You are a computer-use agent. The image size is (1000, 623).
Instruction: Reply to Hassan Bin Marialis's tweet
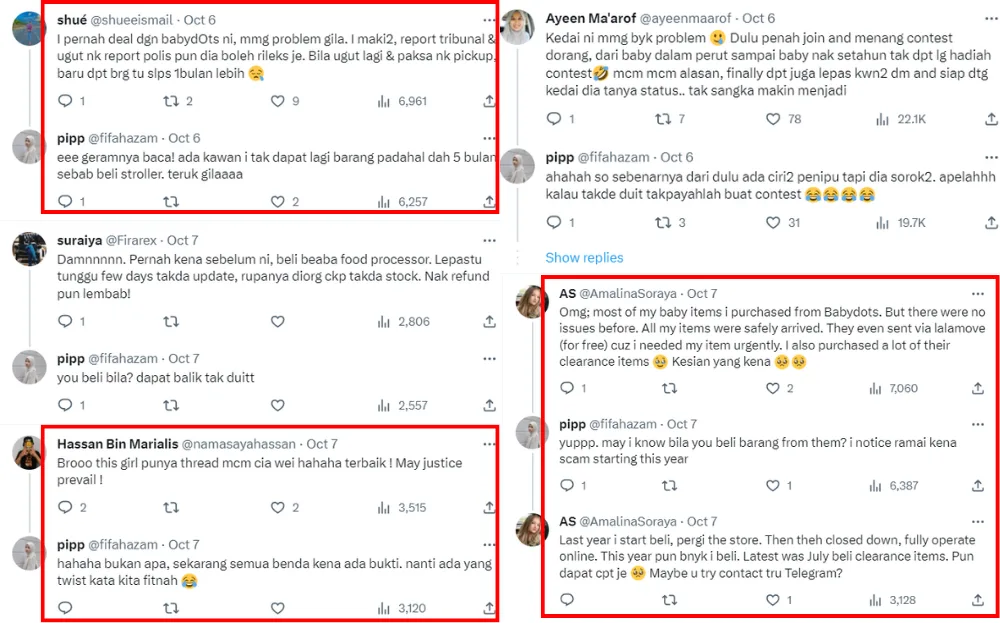coord(66,507)
